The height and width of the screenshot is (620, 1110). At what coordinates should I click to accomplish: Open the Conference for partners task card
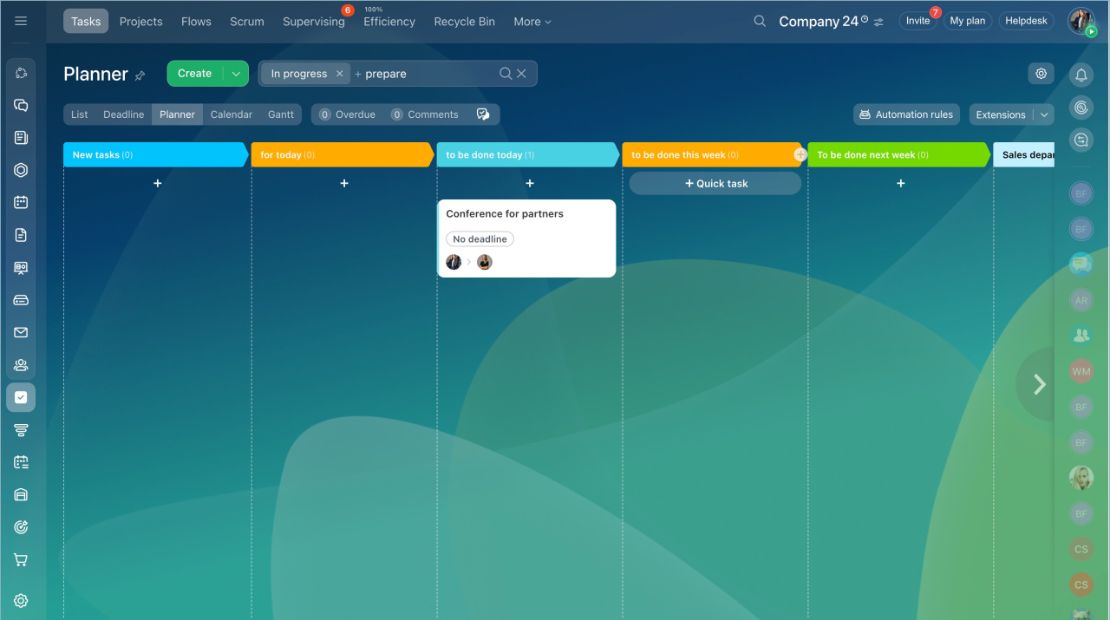point(527,239)
